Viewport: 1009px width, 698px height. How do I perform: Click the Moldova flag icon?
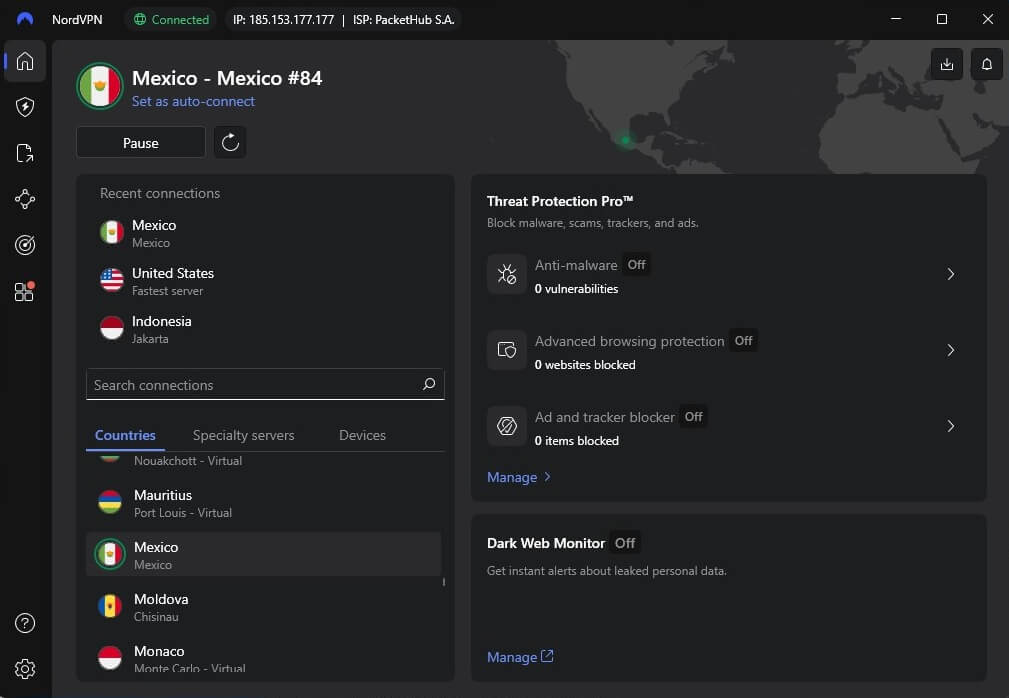[110, 607]
